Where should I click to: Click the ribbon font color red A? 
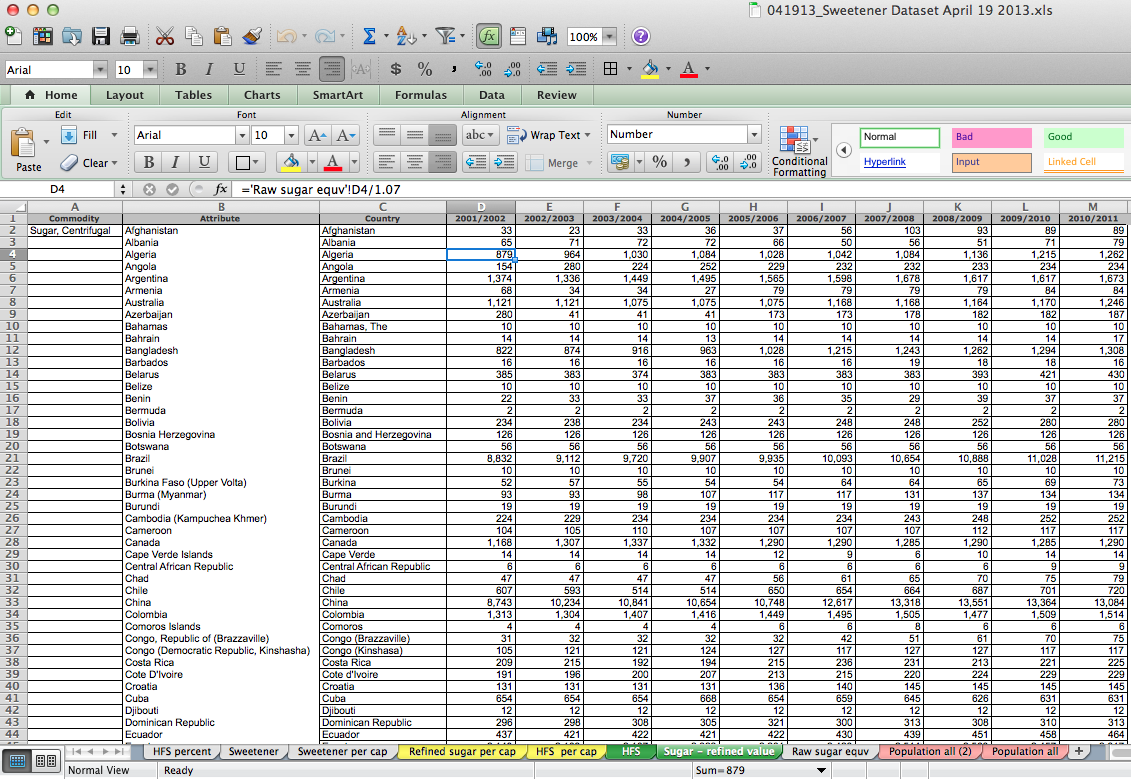click(333, 162)
